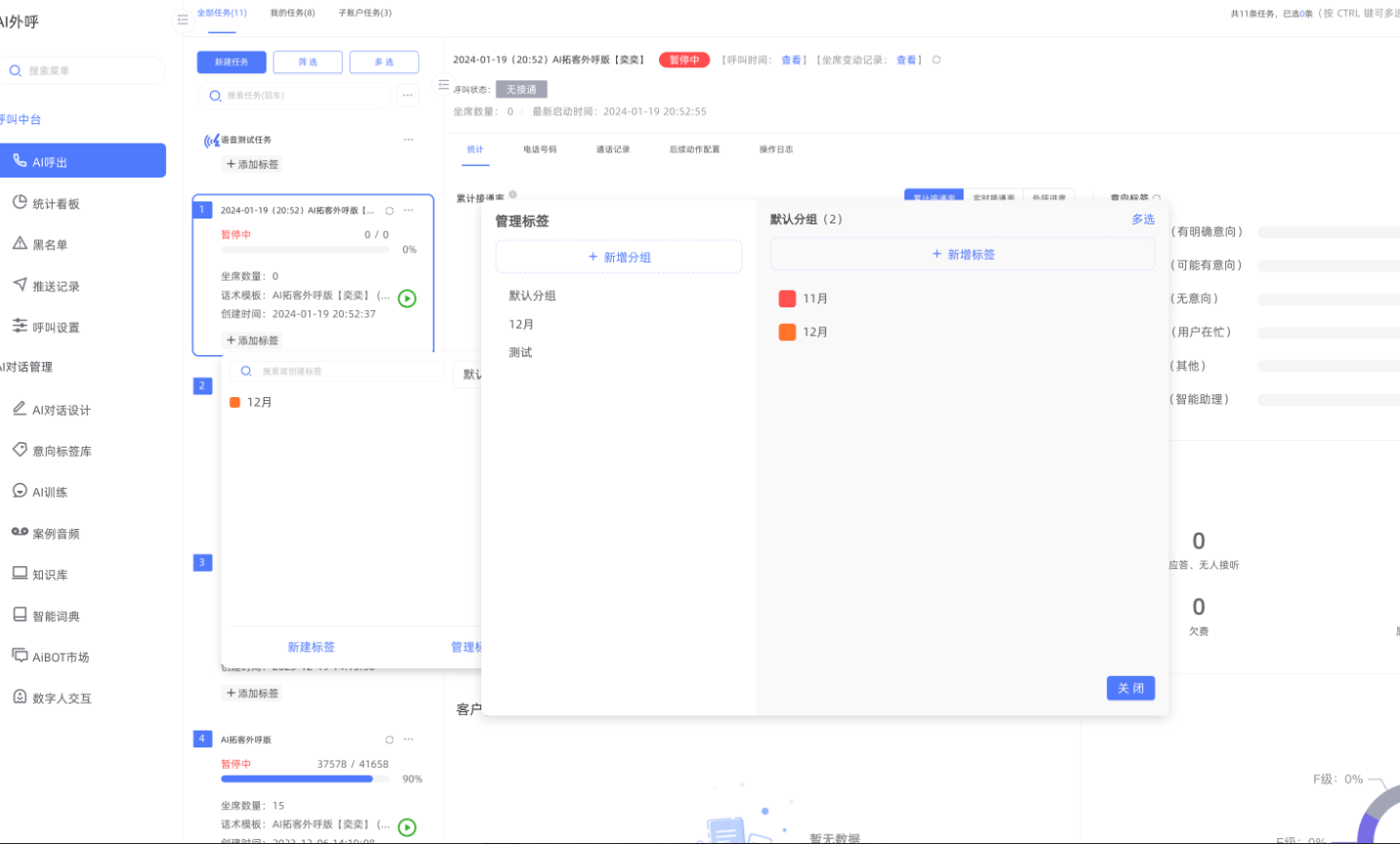Toggle the task list panel collapse icon

point(444,85)
